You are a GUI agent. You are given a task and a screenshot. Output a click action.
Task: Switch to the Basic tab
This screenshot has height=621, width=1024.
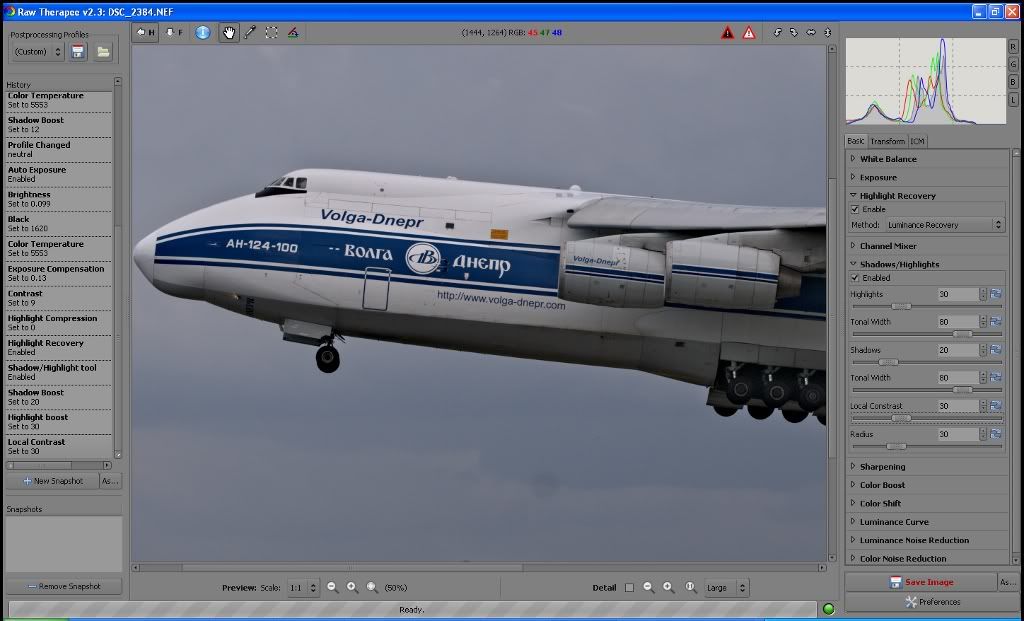[x=856, y=141]
